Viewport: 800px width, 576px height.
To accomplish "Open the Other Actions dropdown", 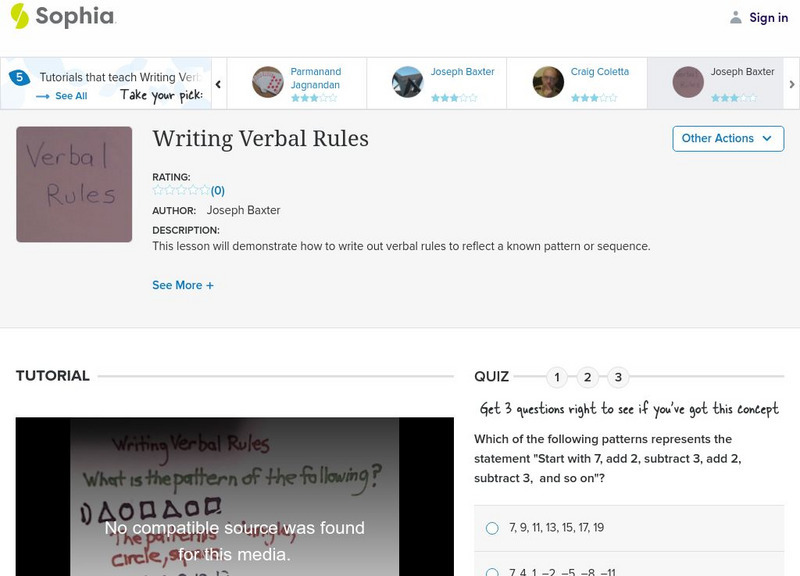I will [x=728, y=139].
